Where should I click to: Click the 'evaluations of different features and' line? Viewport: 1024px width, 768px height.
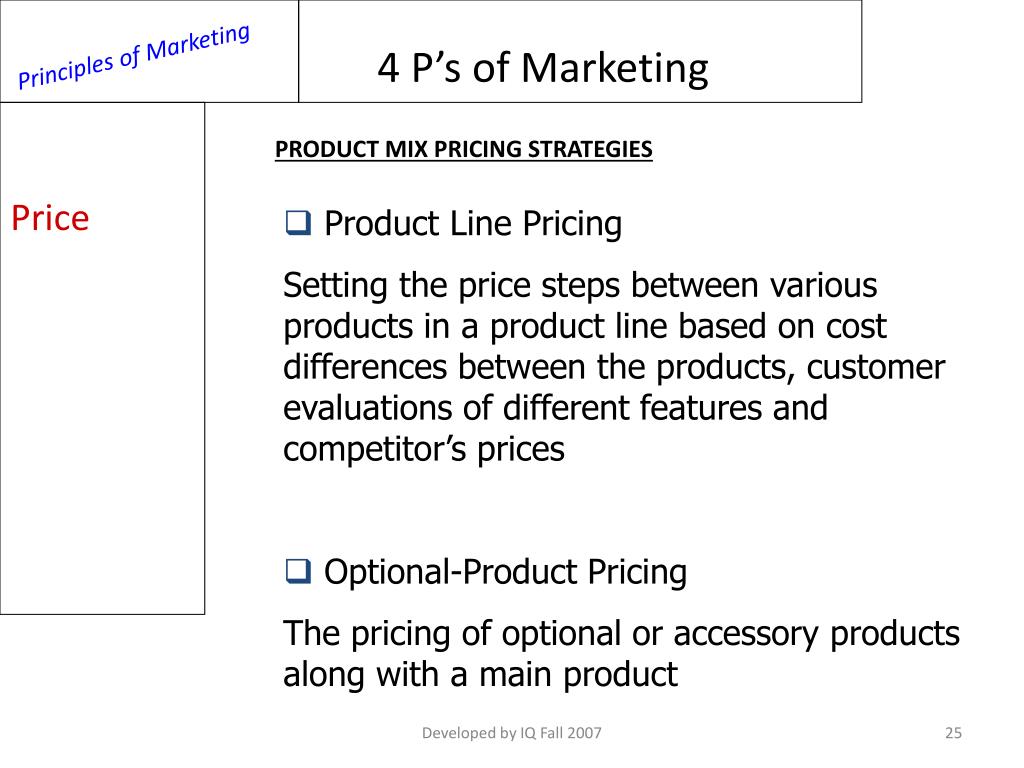tap(555, 408)
